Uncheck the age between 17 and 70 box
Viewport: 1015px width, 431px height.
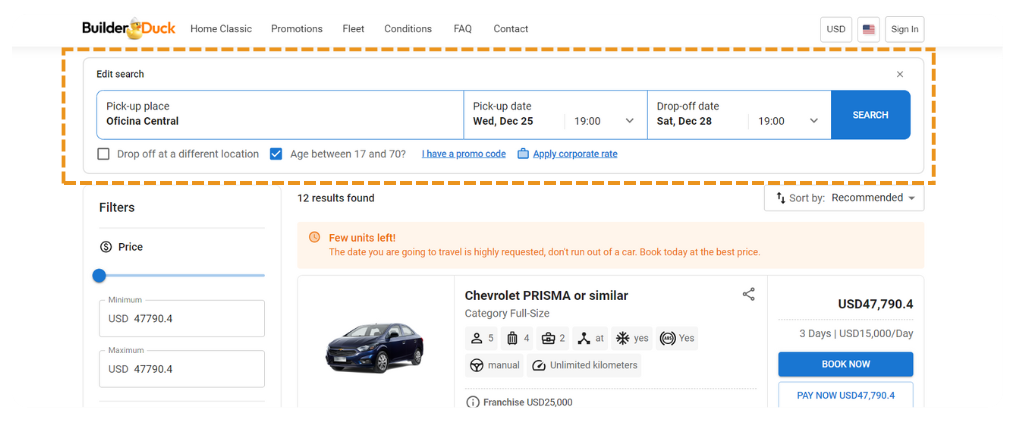pyautogui.click(x=276, y=154)
